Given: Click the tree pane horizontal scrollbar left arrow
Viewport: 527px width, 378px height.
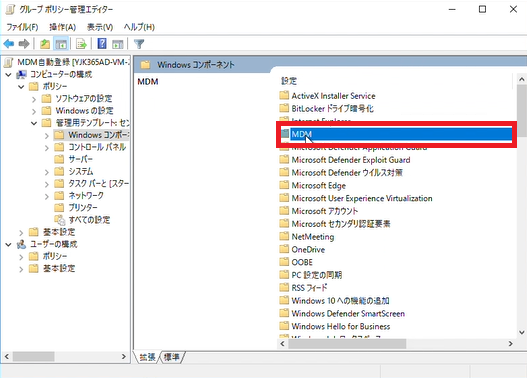Looking at the screenshot, I should (x=7, y=356).
